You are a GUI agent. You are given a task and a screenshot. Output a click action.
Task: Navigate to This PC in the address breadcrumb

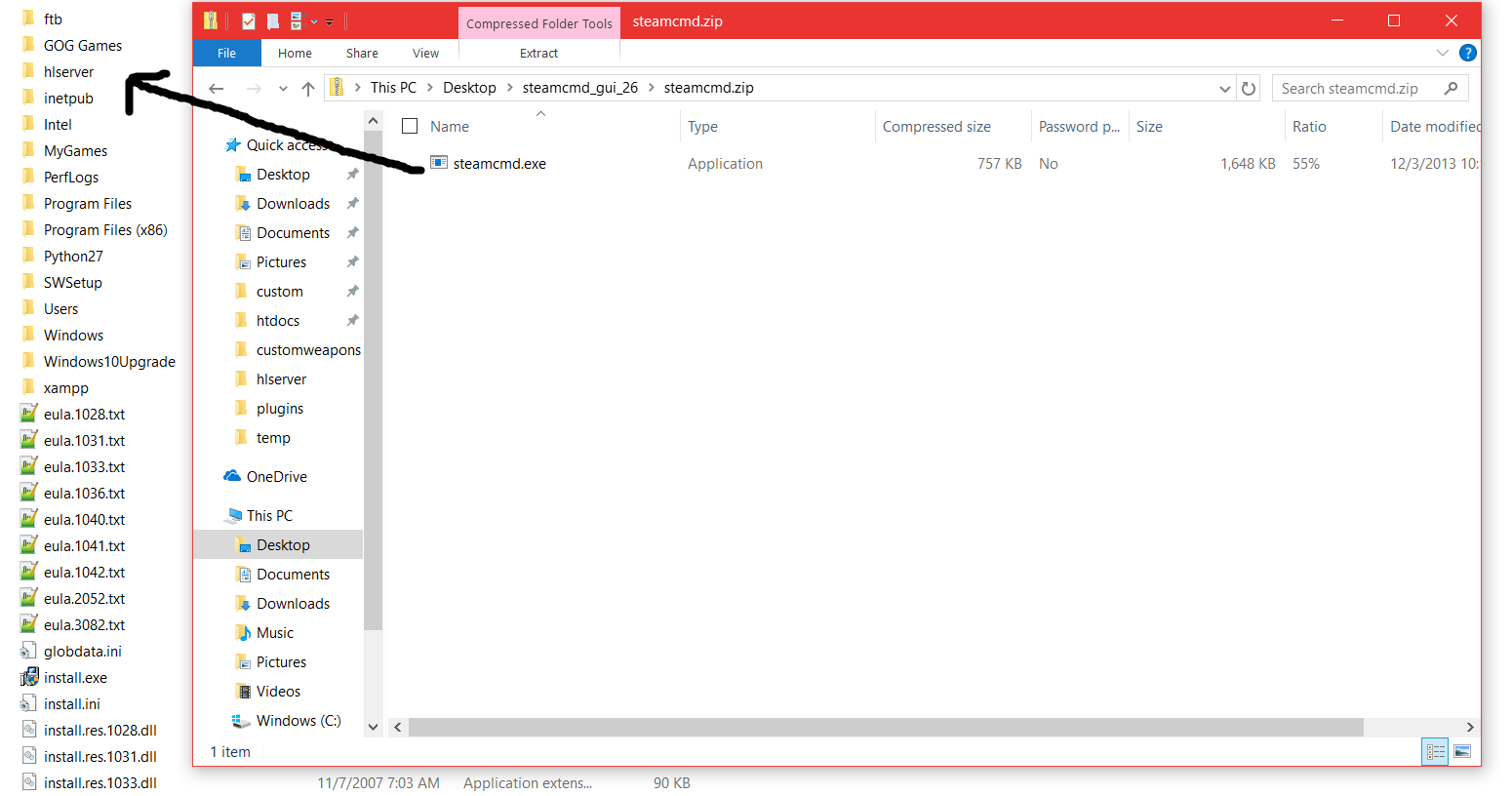pyautogui.click(x=393, y=88)
